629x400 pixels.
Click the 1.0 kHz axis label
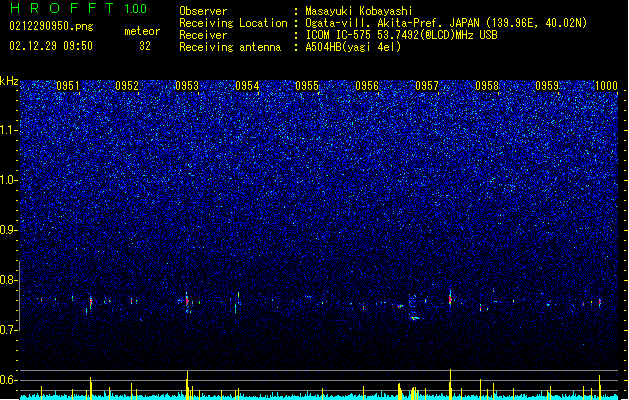click(9, 180)
